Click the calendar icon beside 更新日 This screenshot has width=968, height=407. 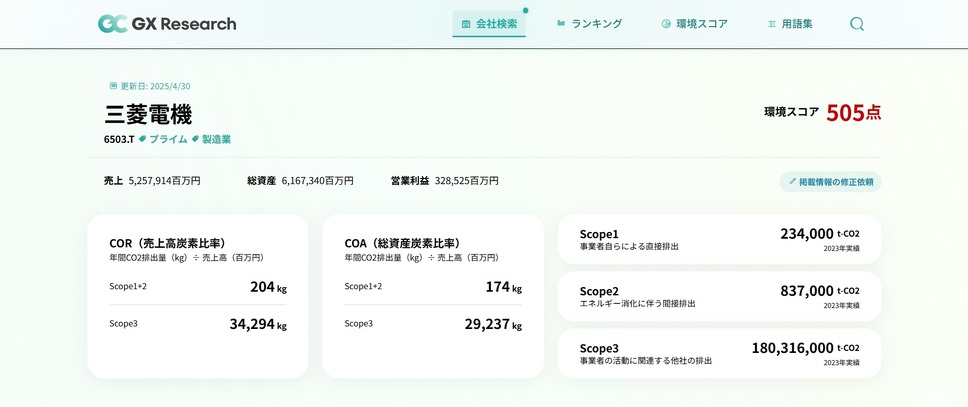[113, 86]
